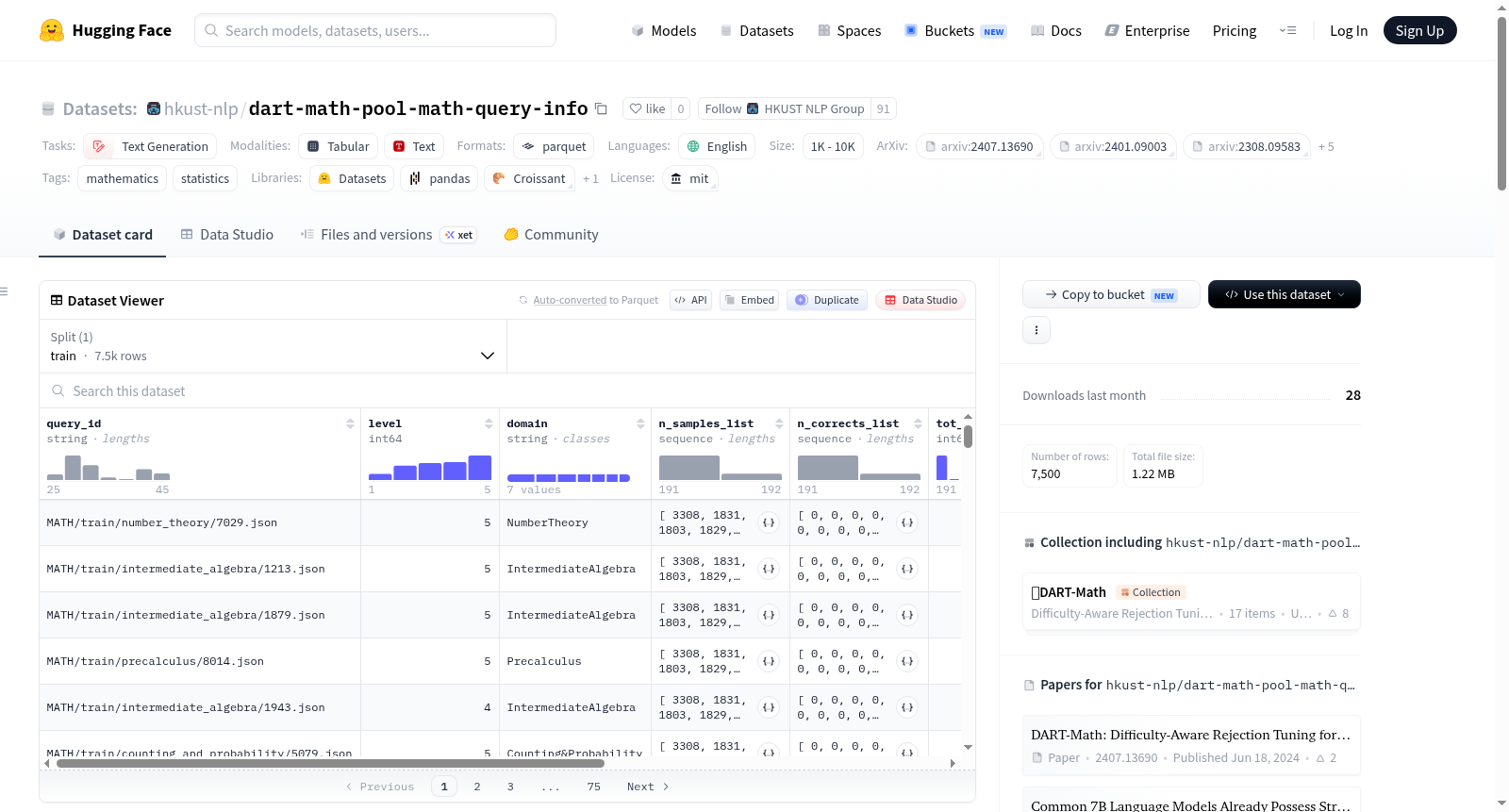Go to Next page of dataset rows
This screenshot has height=812, width=1509.
pos(648,787)
